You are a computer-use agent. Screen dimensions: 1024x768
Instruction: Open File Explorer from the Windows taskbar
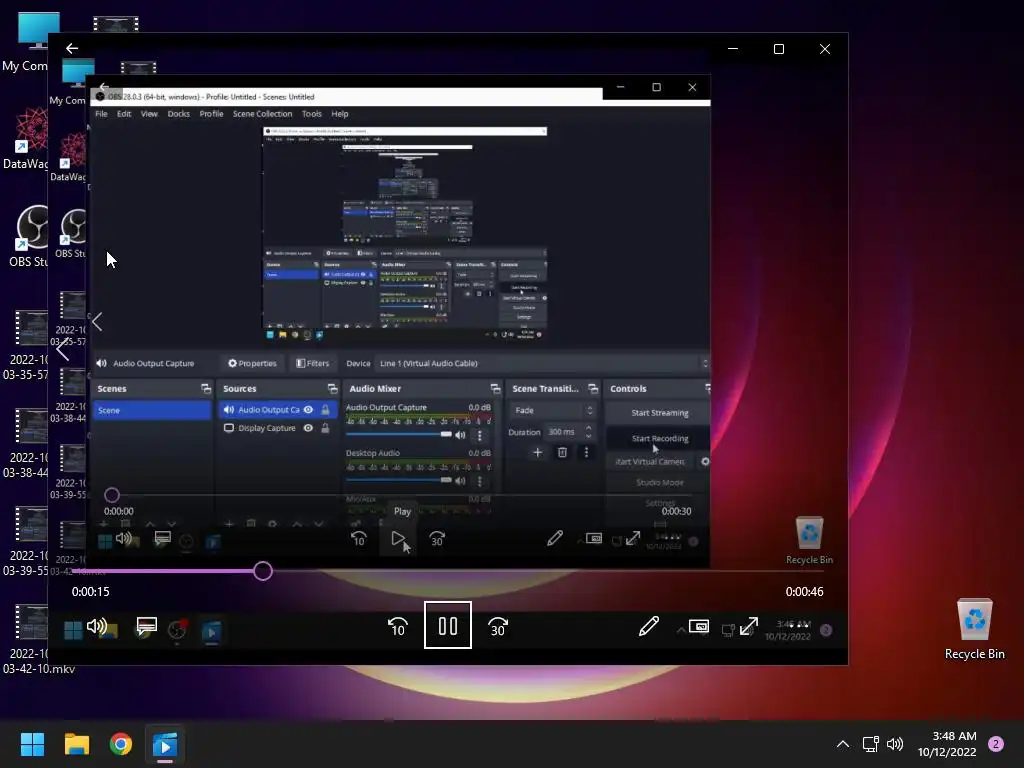pos(76,744)
